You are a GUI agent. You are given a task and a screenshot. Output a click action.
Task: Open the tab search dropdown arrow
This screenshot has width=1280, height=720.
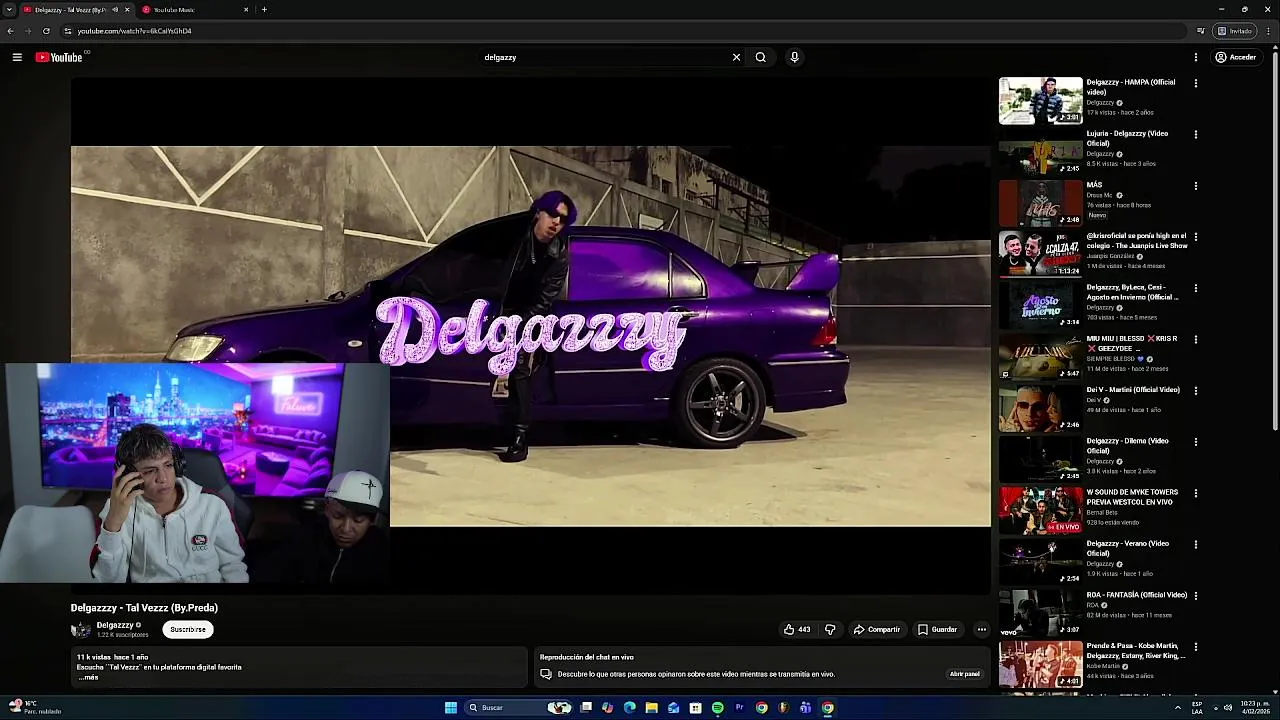point(10,10)
